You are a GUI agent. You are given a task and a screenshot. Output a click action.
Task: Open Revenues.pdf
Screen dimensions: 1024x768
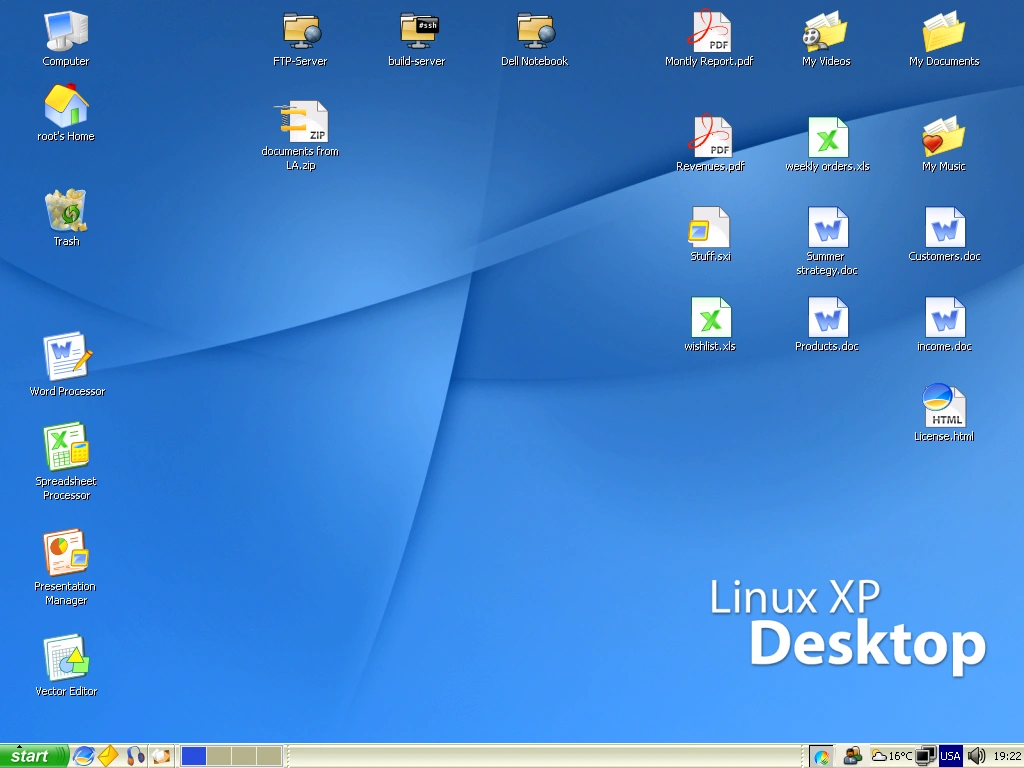click(709, 135)
